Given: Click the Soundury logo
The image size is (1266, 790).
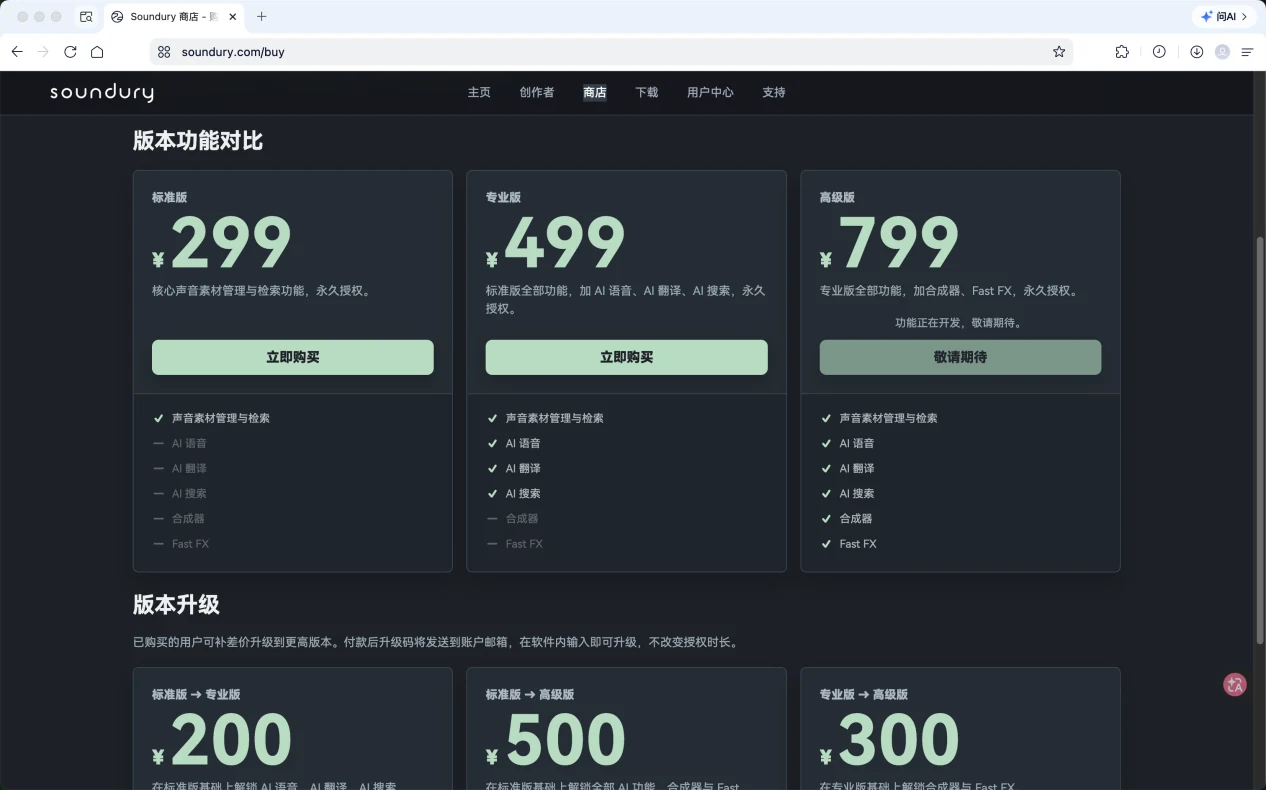Looking at the screenshot, I should click(102, 92).
